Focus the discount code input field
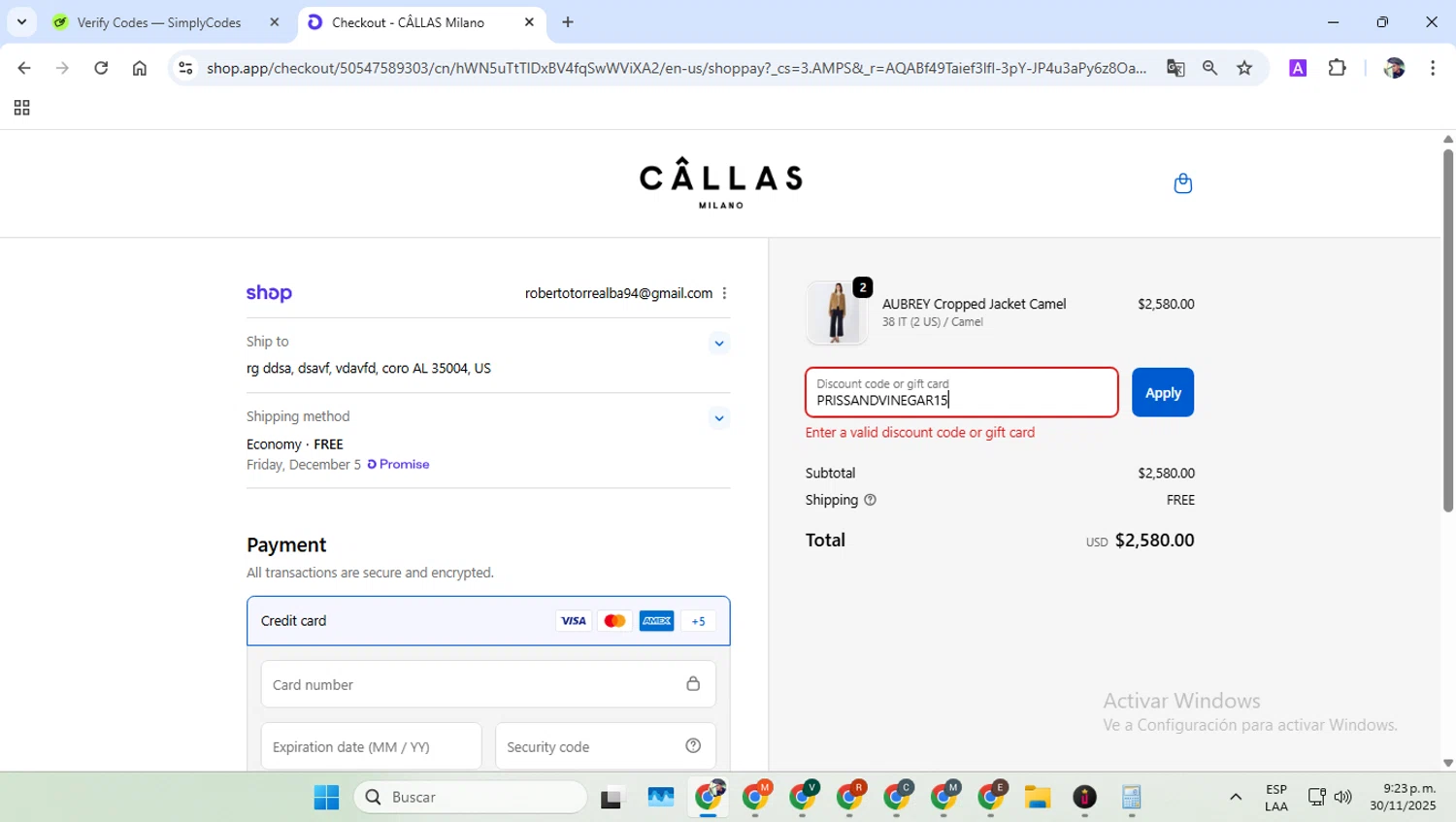 point(961,393)
